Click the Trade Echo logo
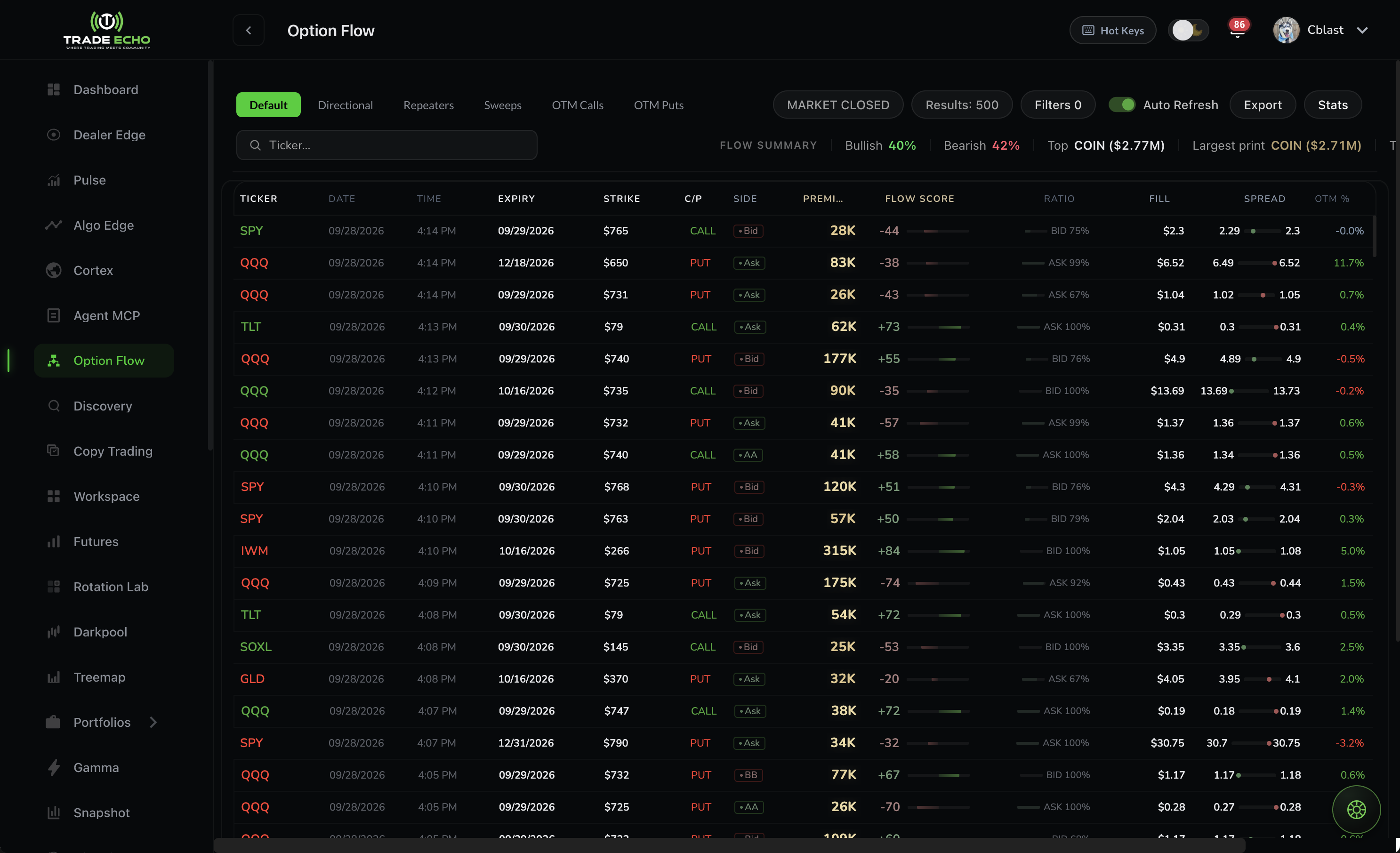 [106, 30]
